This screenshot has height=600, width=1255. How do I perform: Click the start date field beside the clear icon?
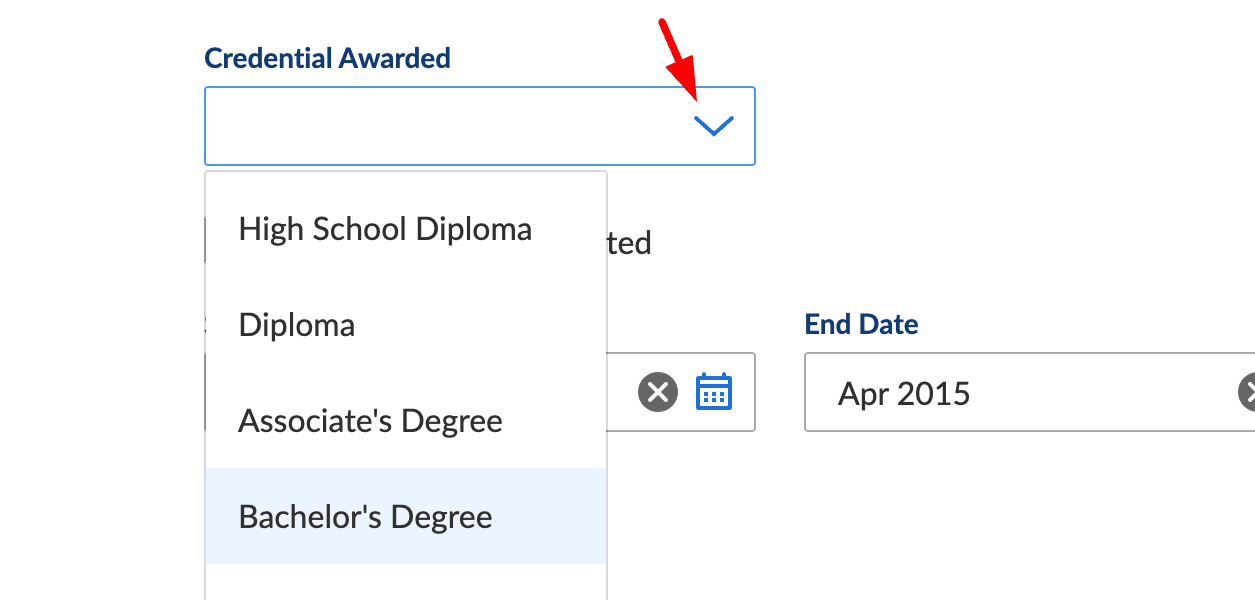pyautogui.click(x=620, y=392)
